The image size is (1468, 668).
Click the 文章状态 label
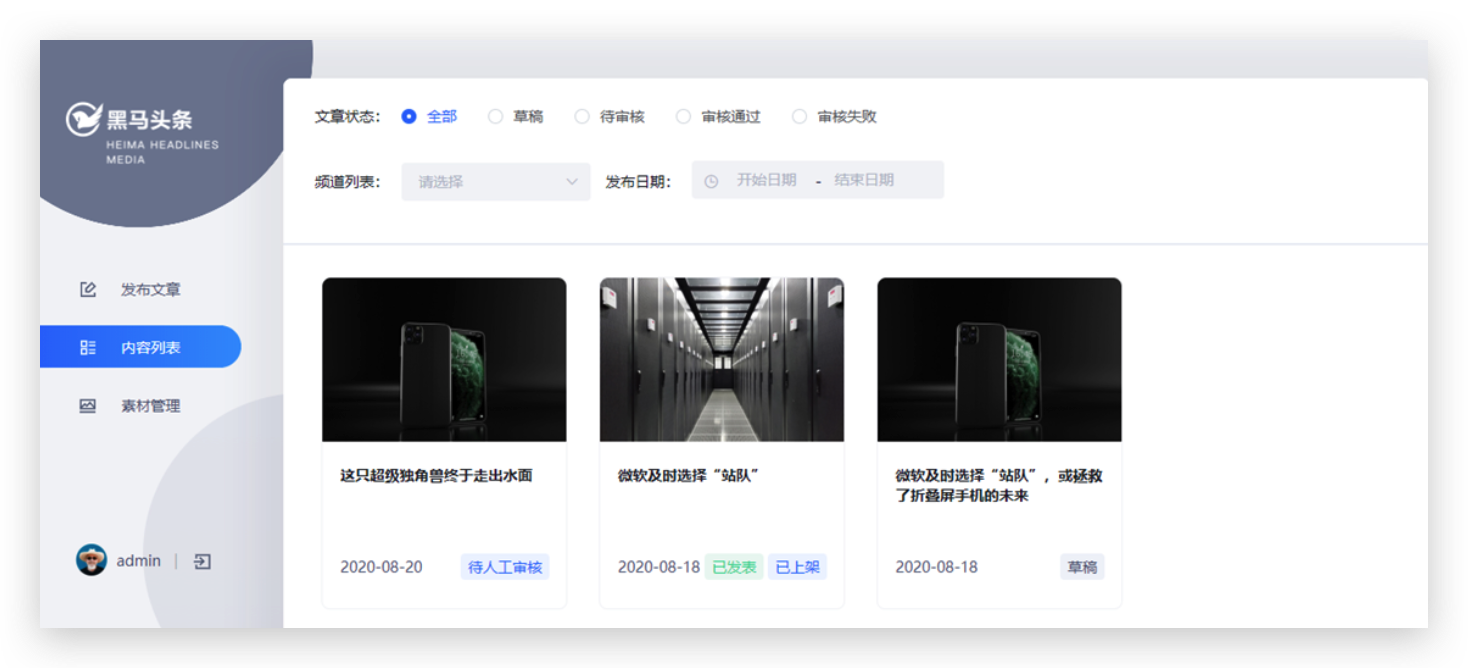[347, 117]
